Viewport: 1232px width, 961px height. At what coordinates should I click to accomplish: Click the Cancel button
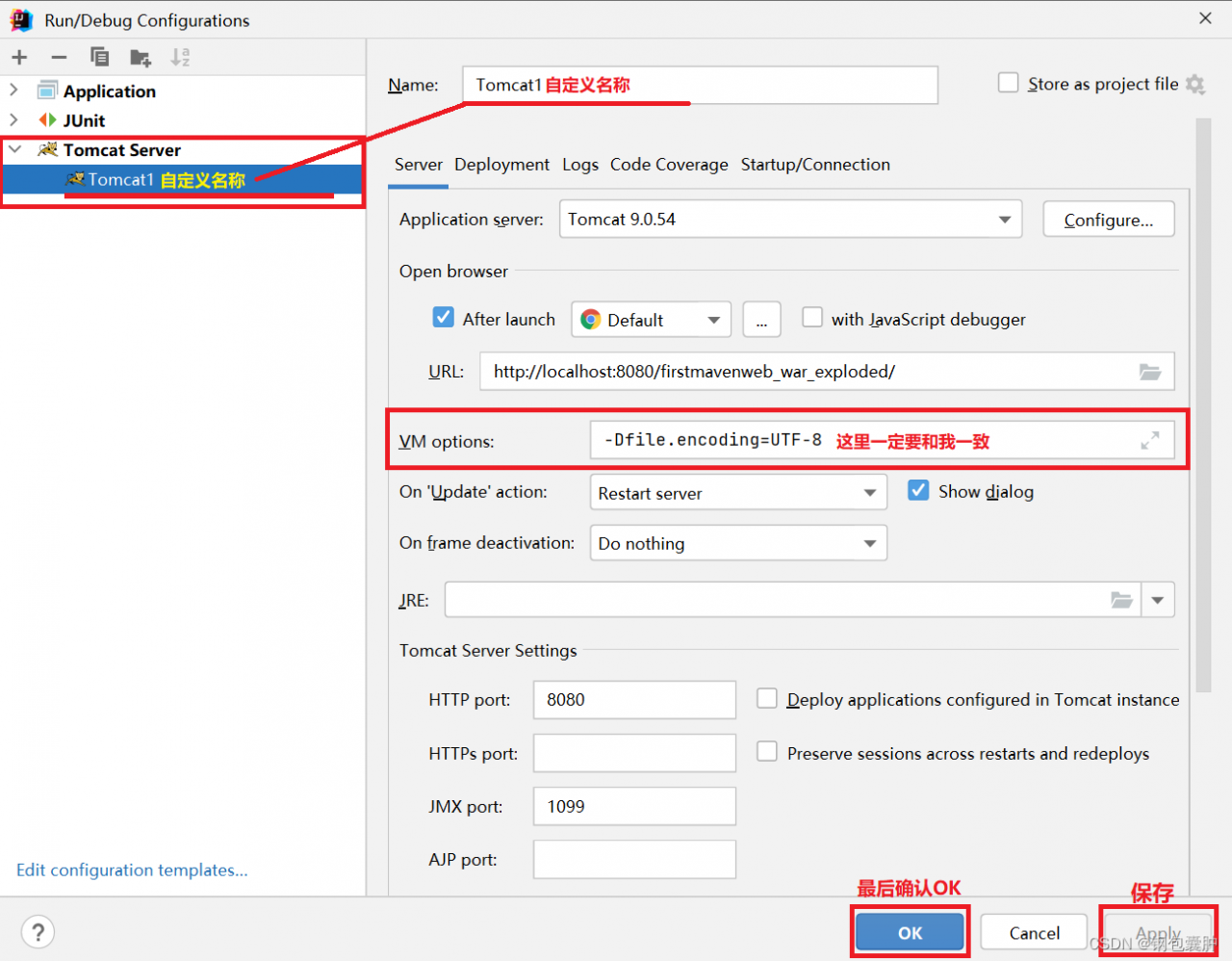(1035, 932)
